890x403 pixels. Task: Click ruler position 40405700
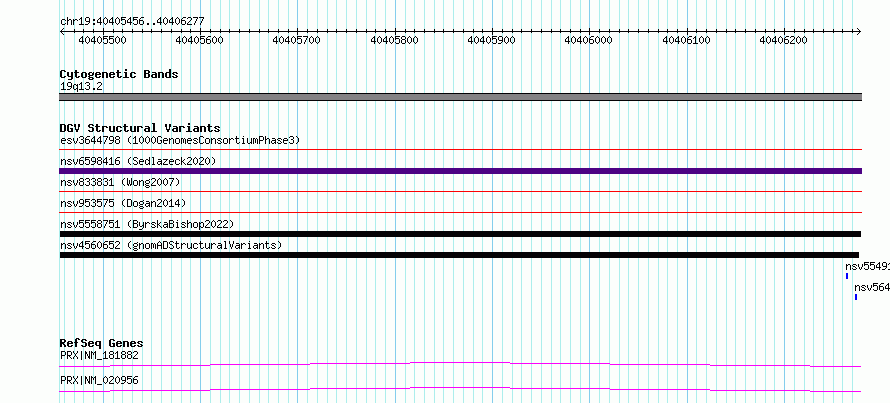(x=297, y=40)
